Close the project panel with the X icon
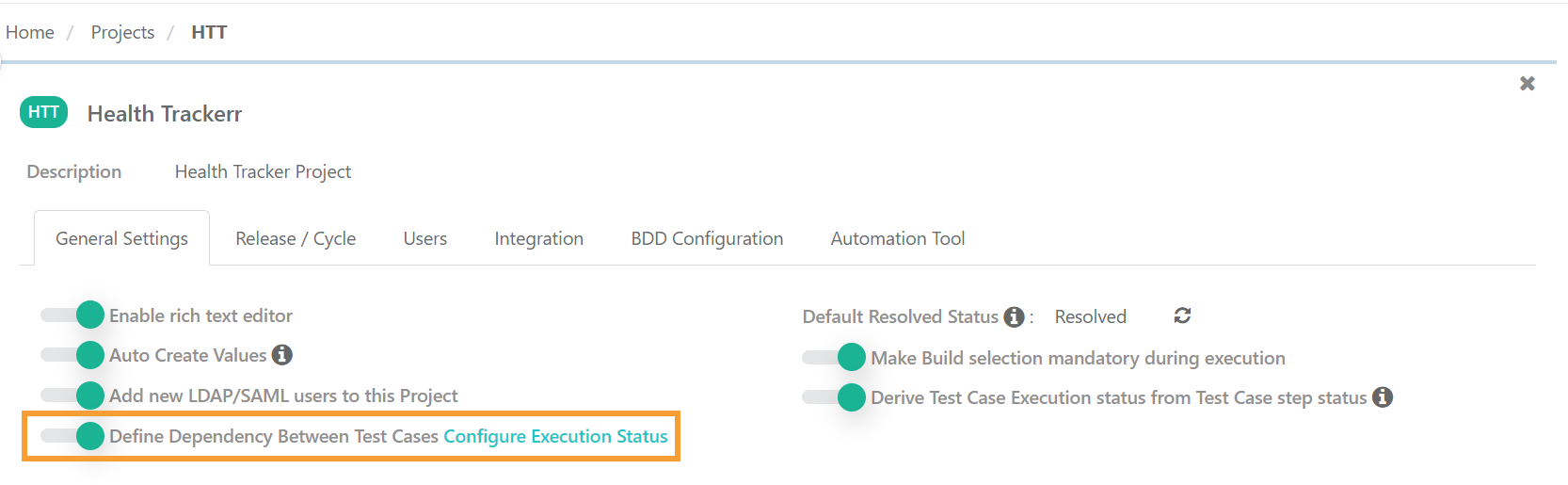Screen dimensions: 1568x485 1528,84
